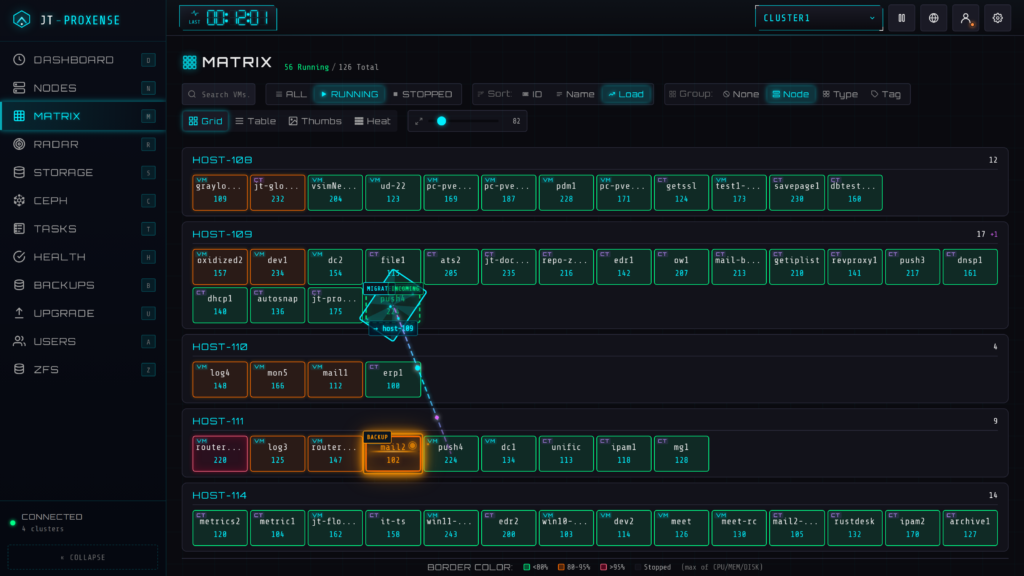Switch to the Heat view tab
This screenshot has width=1024, height=576.
point(372,121)
